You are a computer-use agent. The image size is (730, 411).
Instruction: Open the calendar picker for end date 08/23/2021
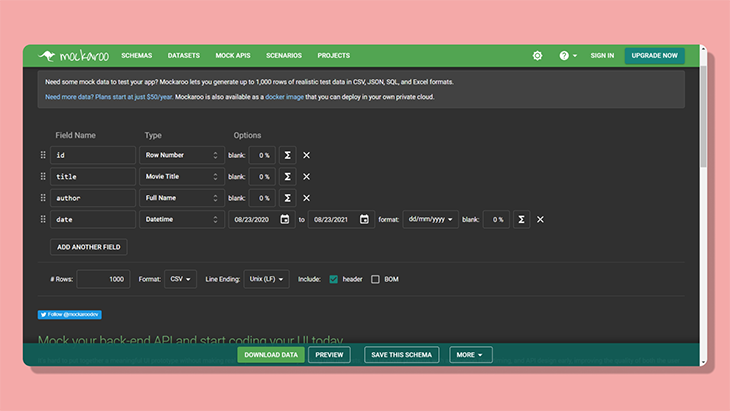coord(364,219)
